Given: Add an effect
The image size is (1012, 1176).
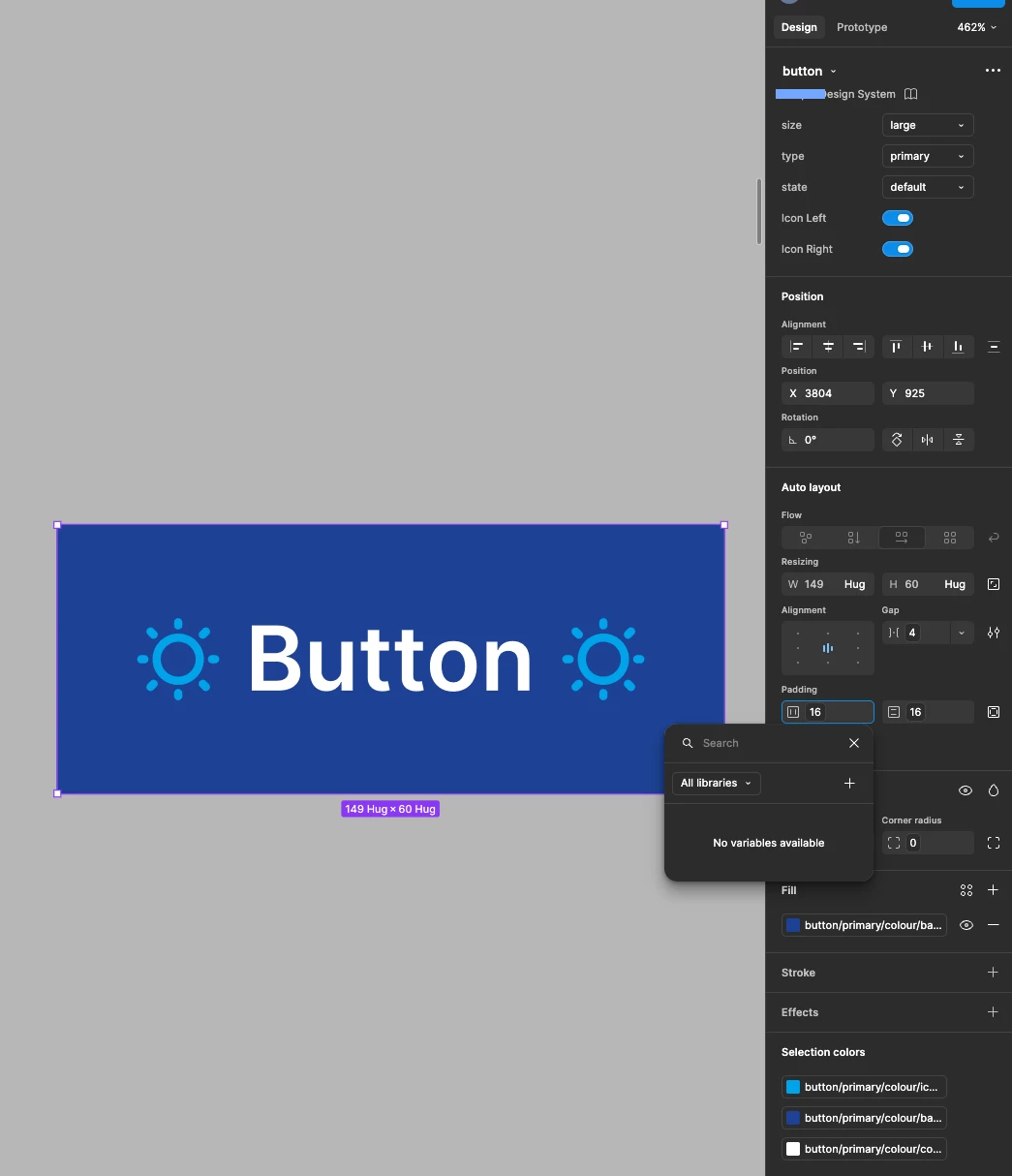Looking at the screenshot, I should [993, 1012].
